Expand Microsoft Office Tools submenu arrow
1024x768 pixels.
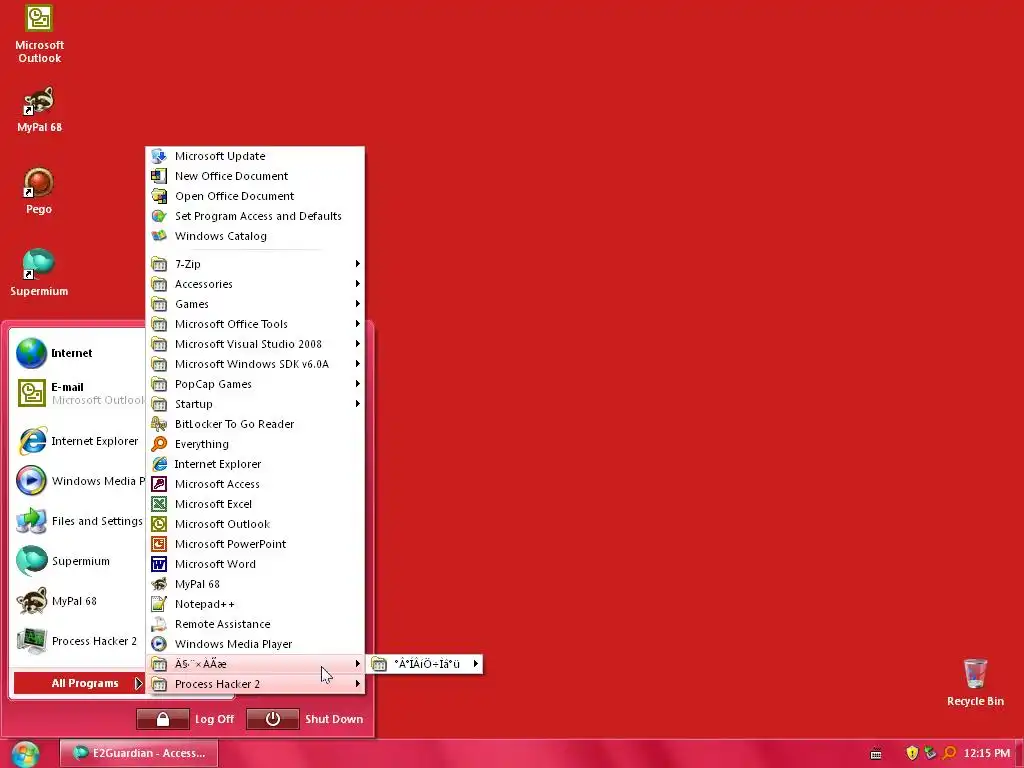point(357,324)
